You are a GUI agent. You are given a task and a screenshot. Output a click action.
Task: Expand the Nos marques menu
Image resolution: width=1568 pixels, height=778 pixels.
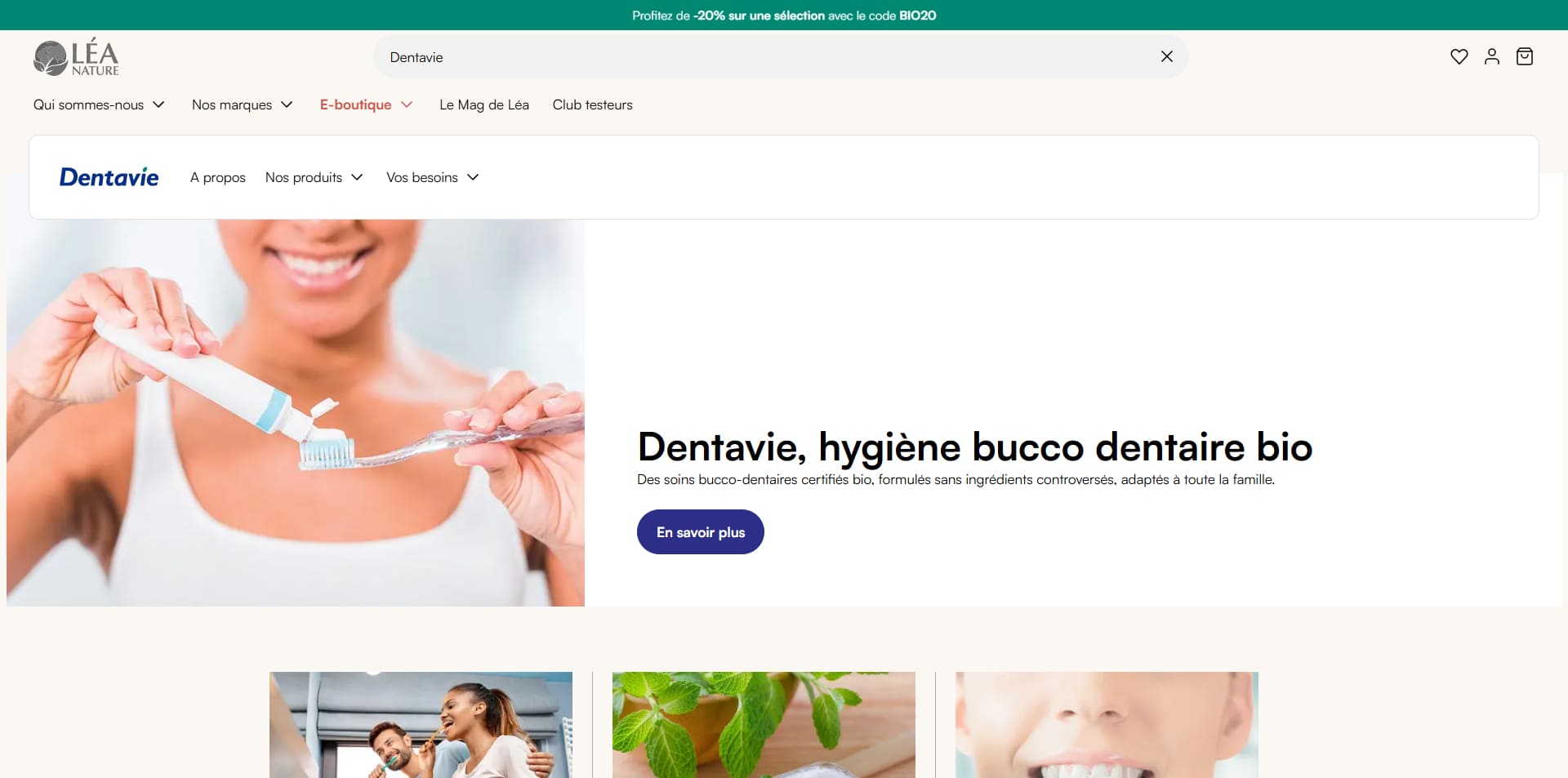click(x=242, y=104)
